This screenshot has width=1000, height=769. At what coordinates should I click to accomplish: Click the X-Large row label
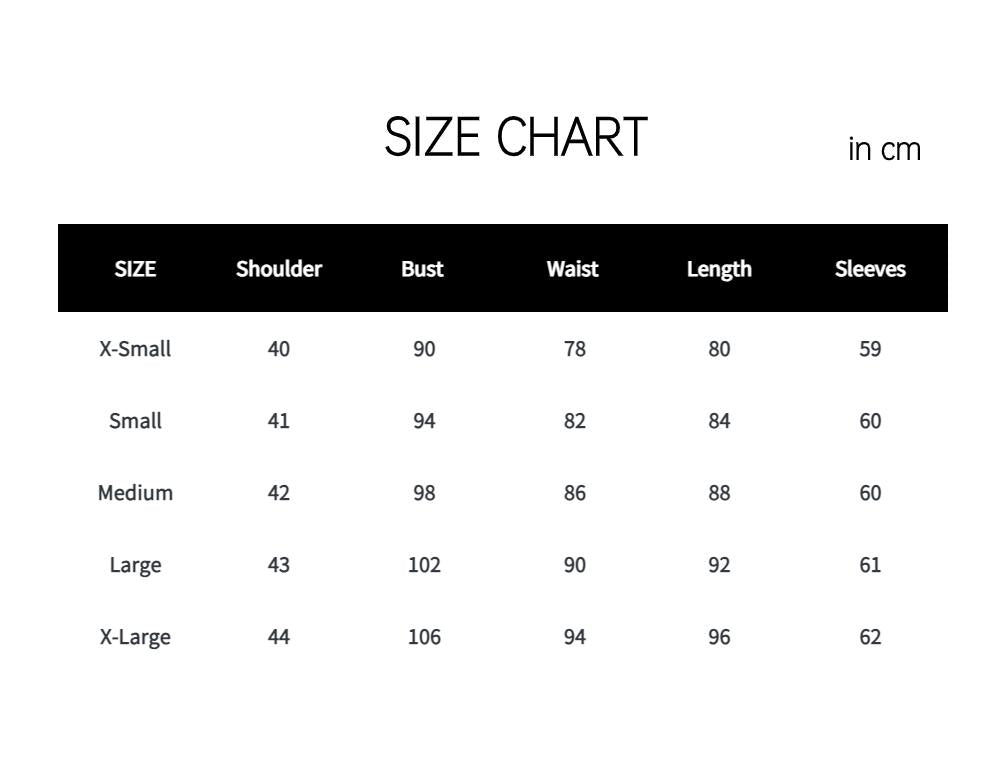pyautogui.click(x=135, y=637)
